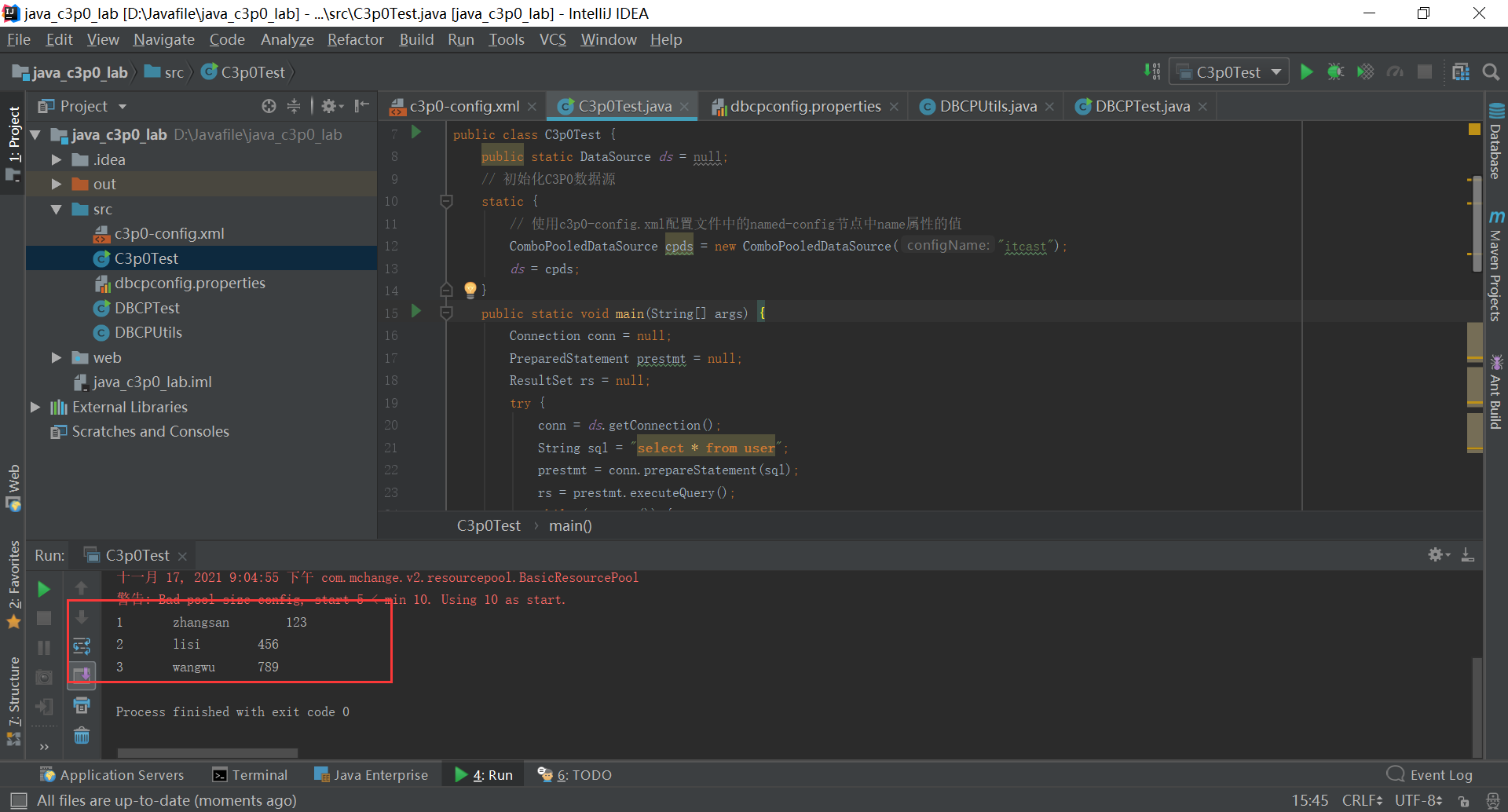Rerun the C3p0Test configuration
The width and height of the screenshot is (1508, 812).
[43, 588]
